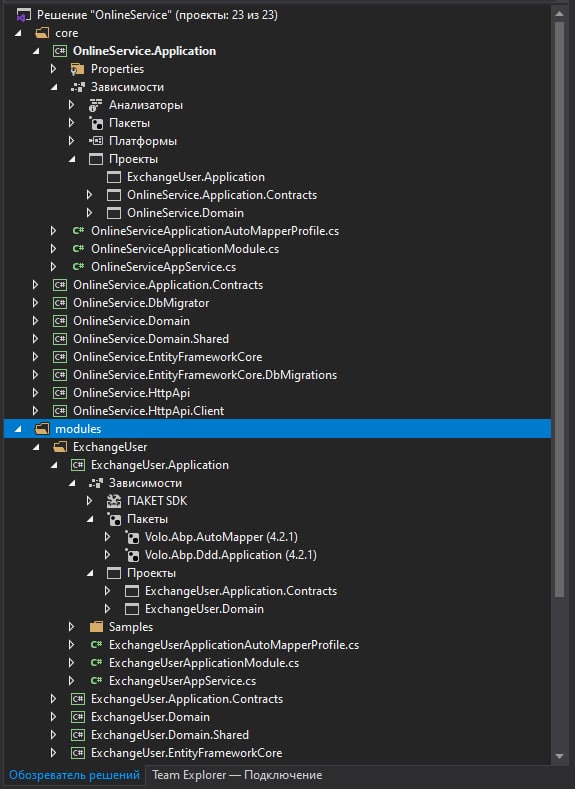Viewport: 575px width, 789px height.
Task: Select ExchangeUserApplicationModule.cs file
Action: (204, 663)
